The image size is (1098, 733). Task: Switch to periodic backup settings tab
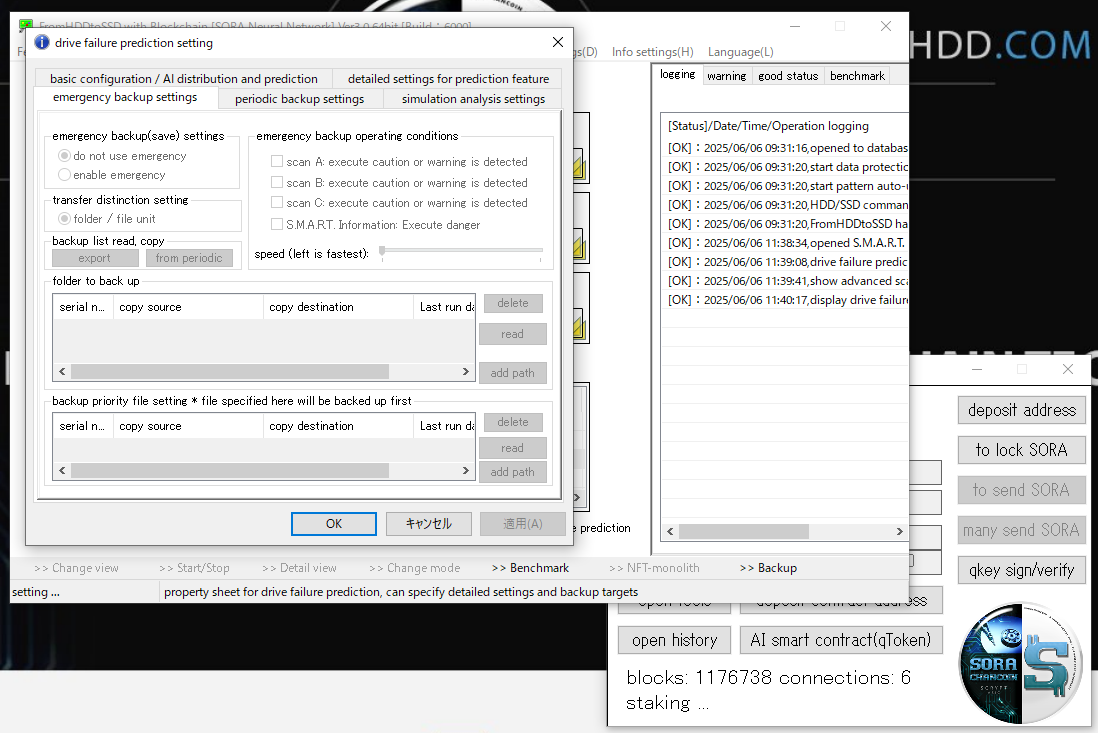click(x=300, y=99)
